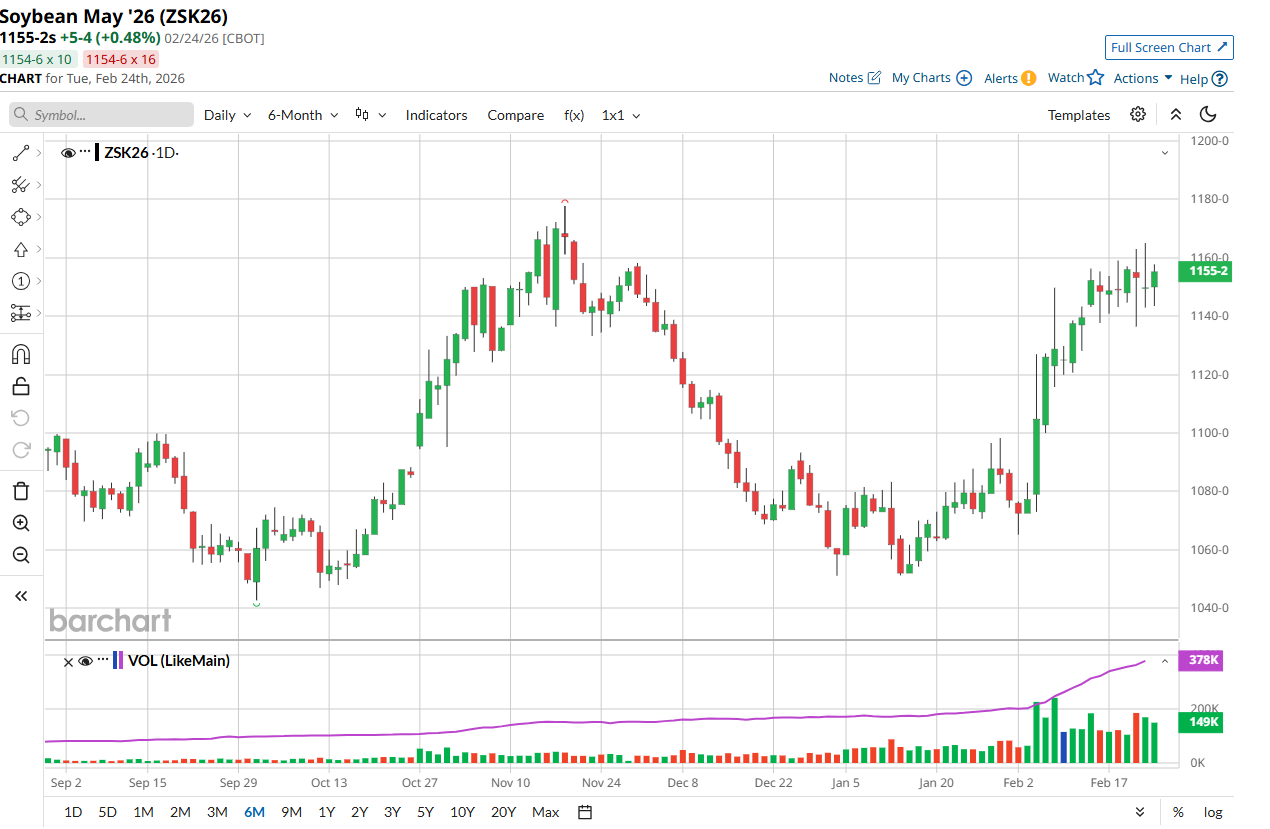Open the Fibonacci and Gann tools

[20, 185]
